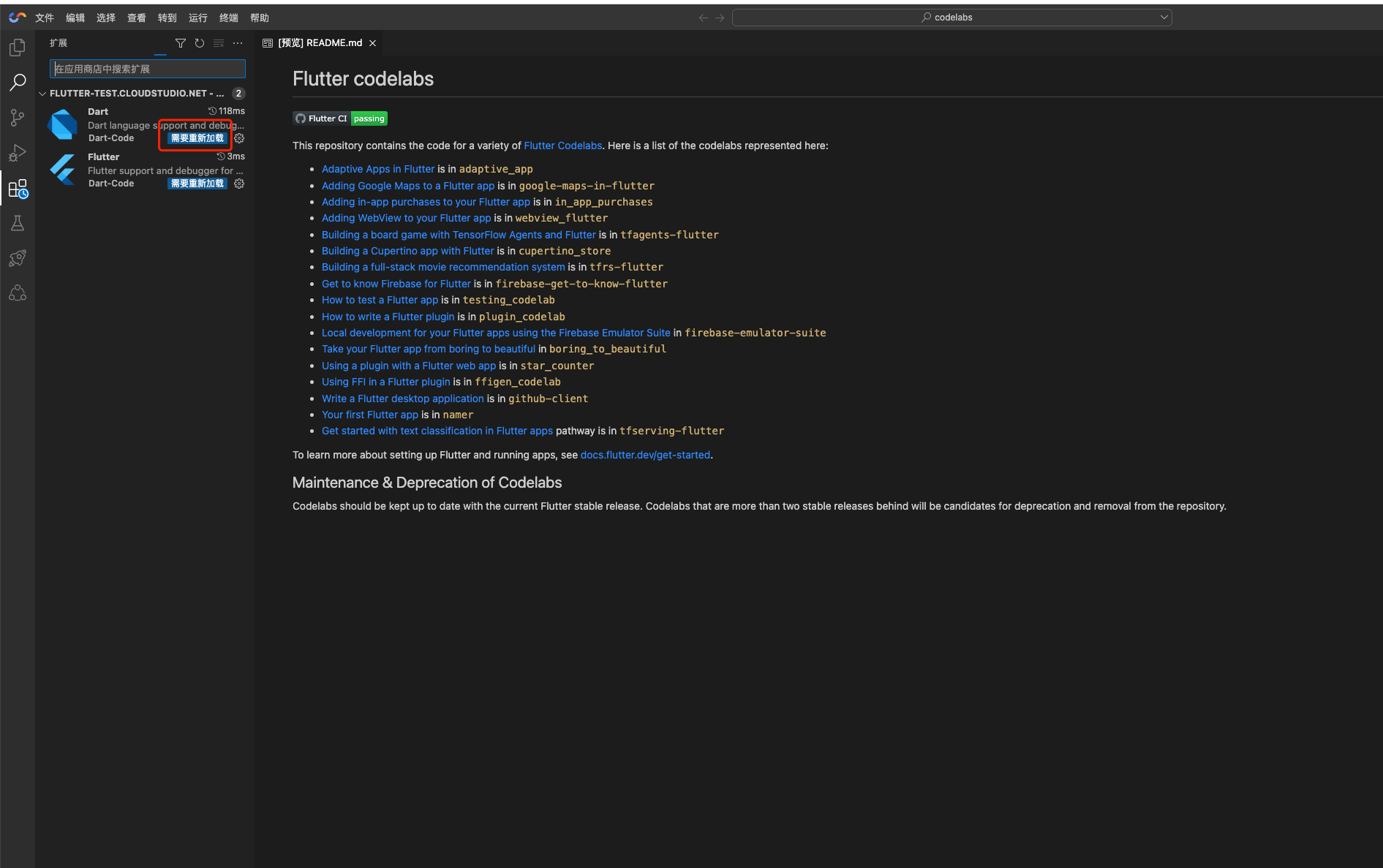Click Flutter activation time 3ms
This screenshot has height=868, width=1383.
pos(231,156)
